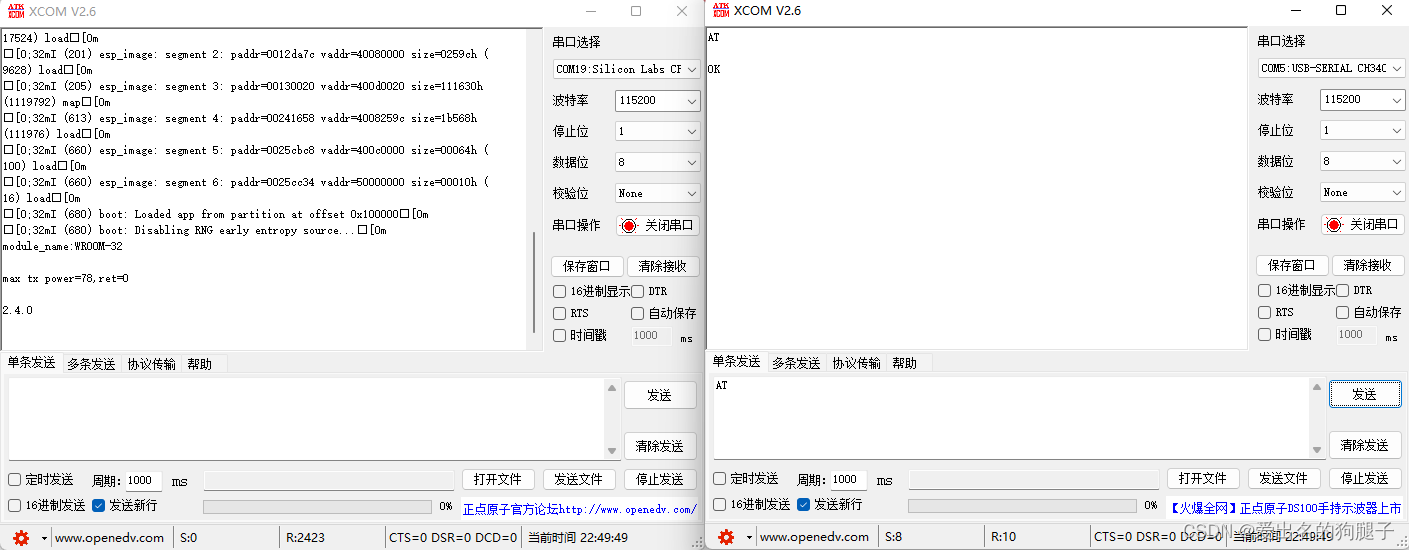Open 帮助 tab in right window
This screenshot has height=550, width=1409.
click(905, 363)
